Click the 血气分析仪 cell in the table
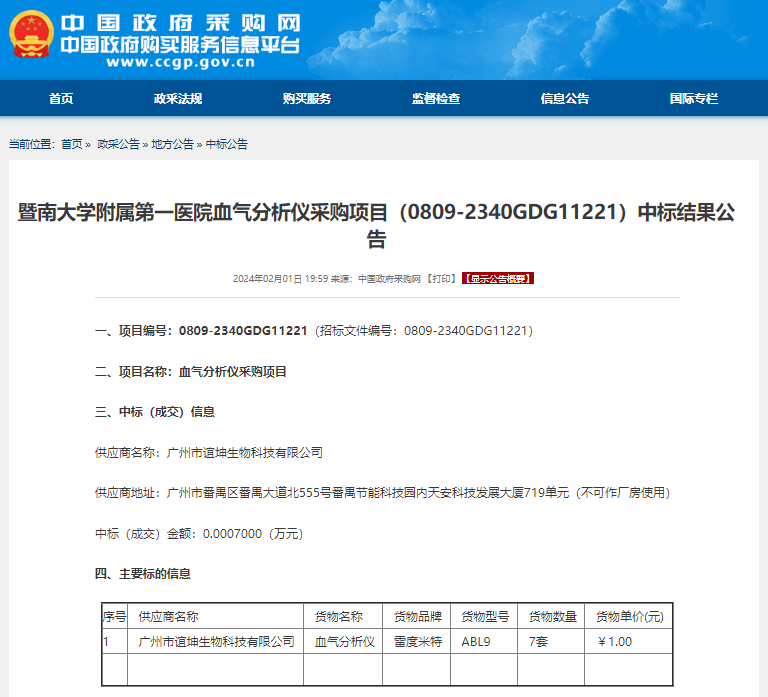The height and width of the screenshot is (697, 768). [x=345, y=641]
